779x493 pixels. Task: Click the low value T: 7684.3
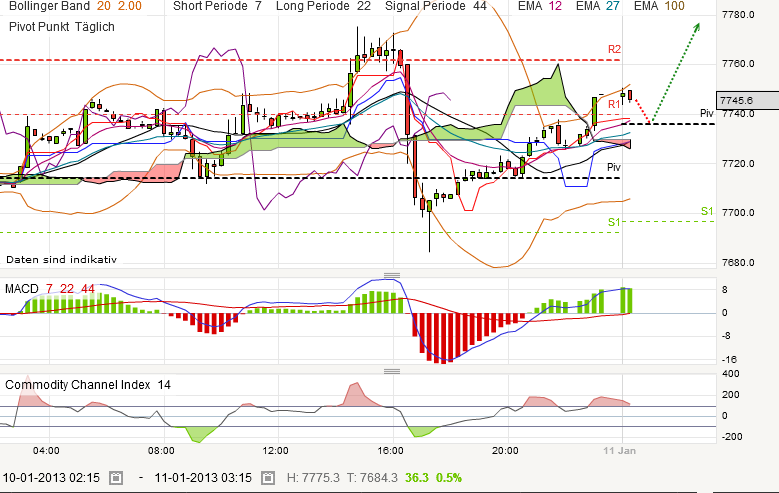point(372,478)
